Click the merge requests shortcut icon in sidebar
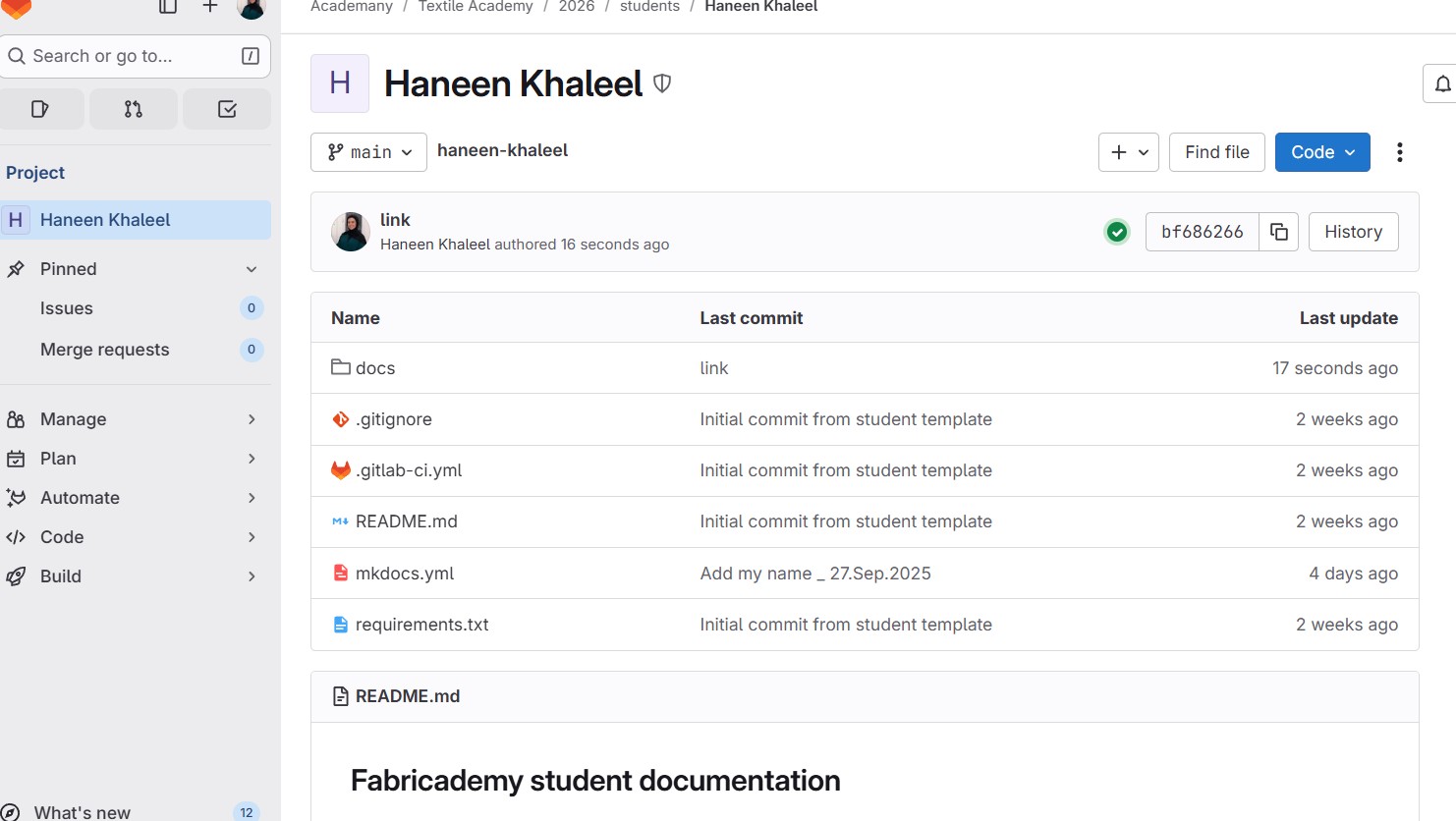 134,109
